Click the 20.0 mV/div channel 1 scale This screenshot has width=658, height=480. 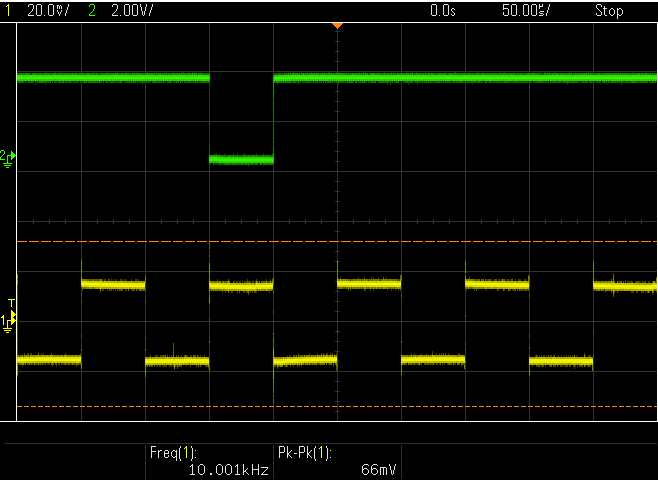48,10
